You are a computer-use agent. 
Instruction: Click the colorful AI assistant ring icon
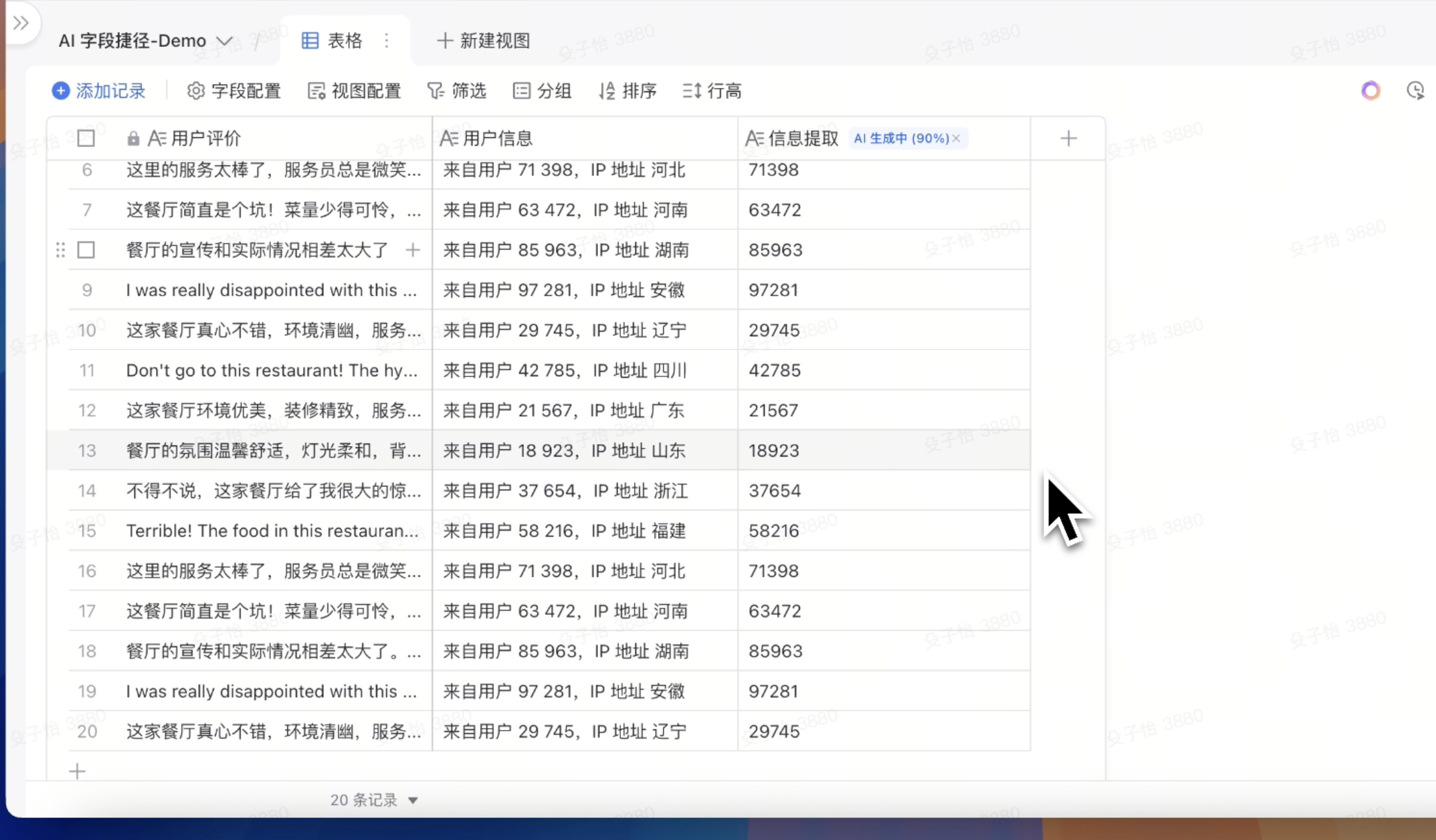[1371, 91]
